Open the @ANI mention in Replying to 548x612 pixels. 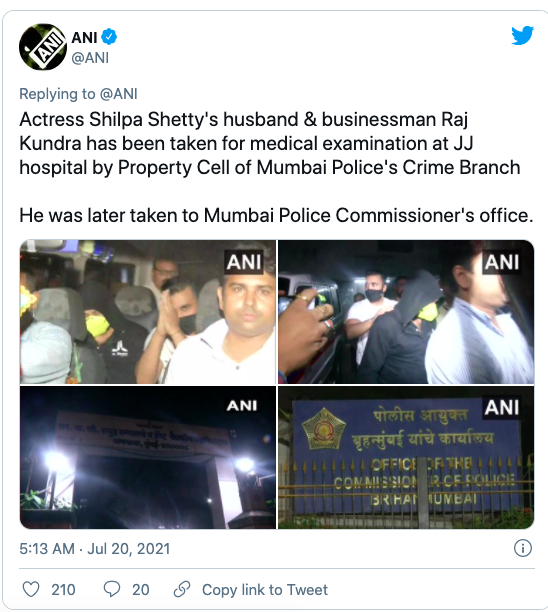[x=119, y=94]
